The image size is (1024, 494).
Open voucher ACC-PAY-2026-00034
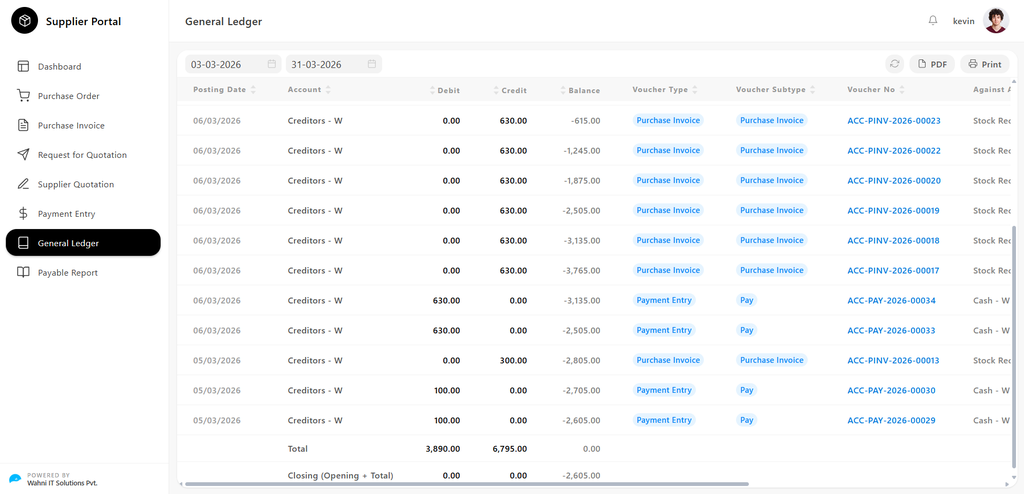point(891,301)
